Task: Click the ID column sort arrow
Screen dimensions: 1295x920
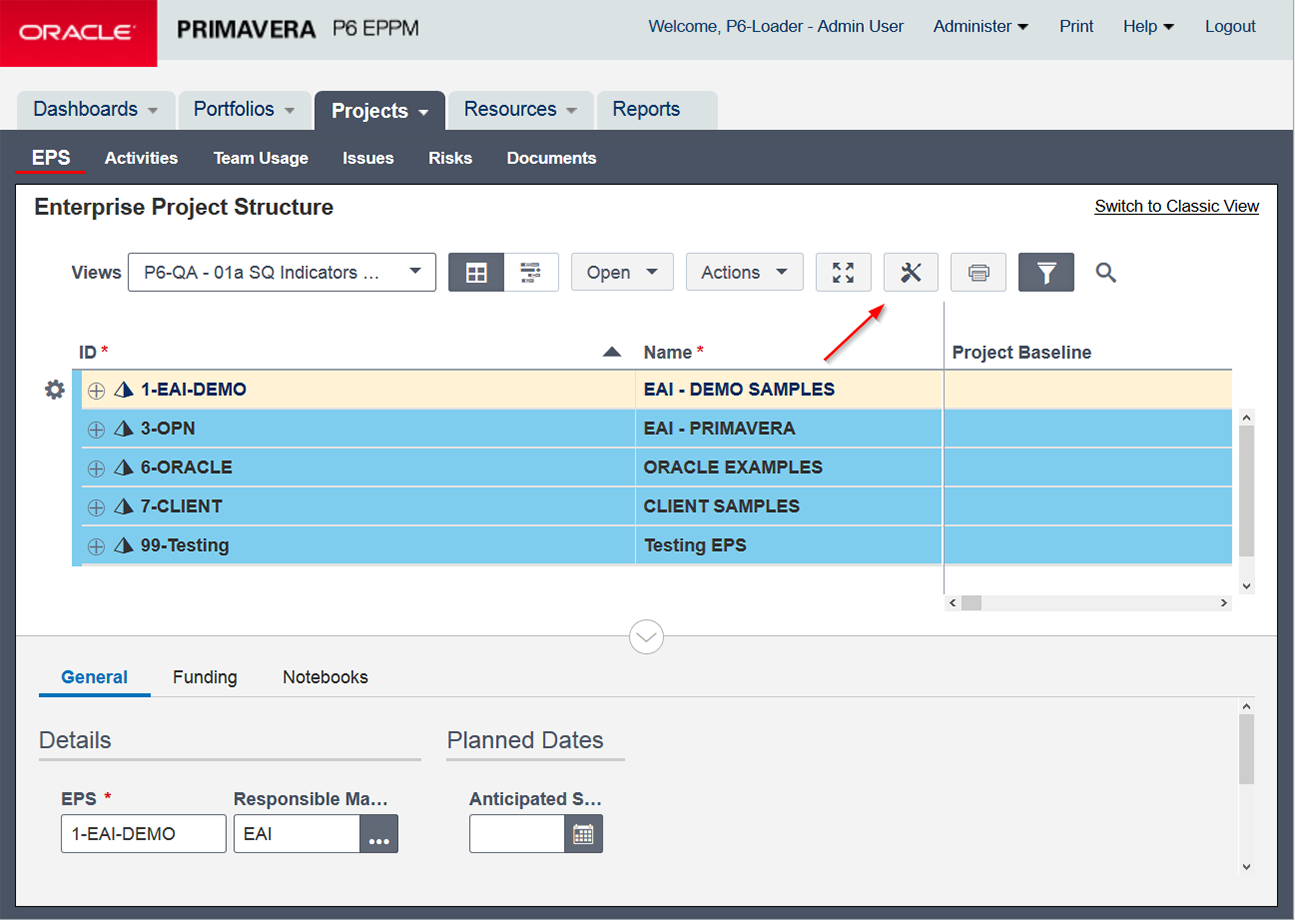Action: (x=612, y=352)
